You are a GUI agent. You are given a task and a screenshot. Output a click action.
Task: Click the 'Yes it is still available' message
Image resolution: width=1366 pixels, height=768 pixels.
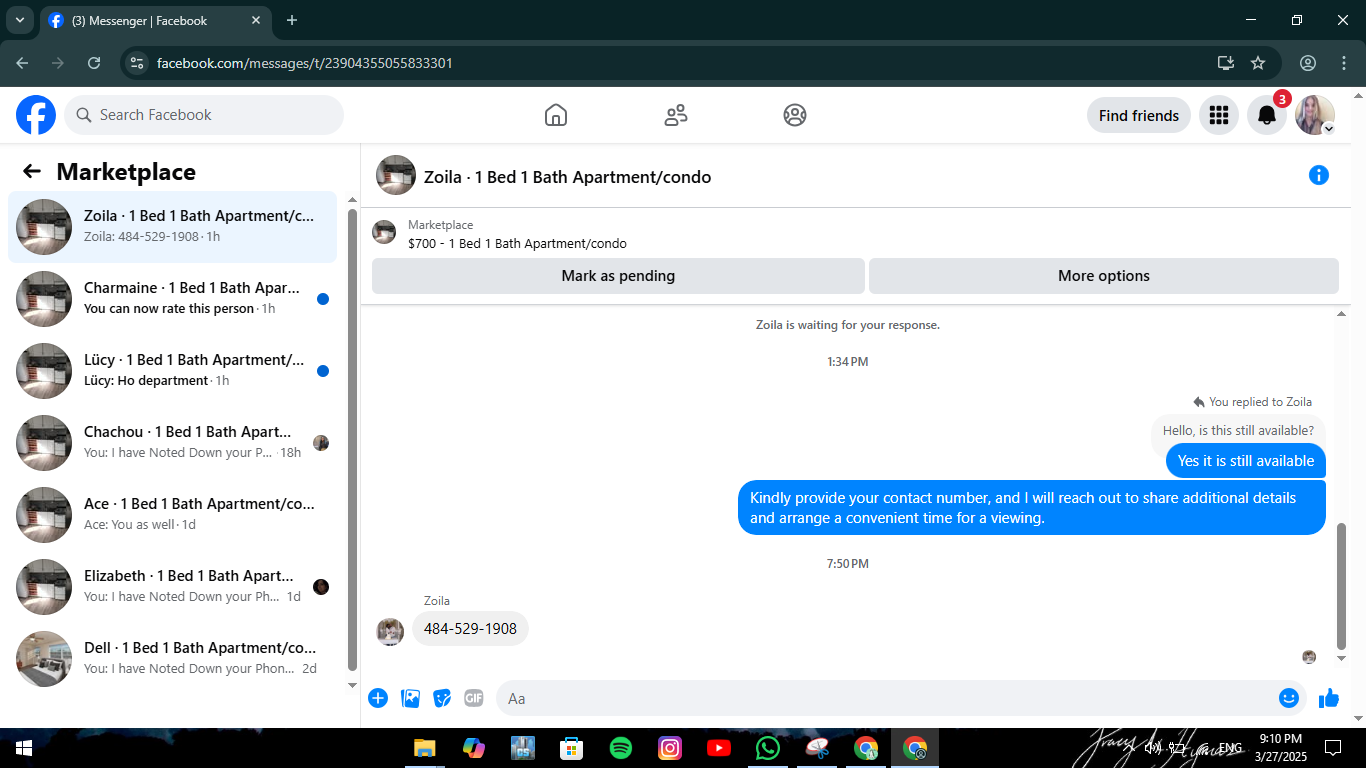pos(1246,461)
